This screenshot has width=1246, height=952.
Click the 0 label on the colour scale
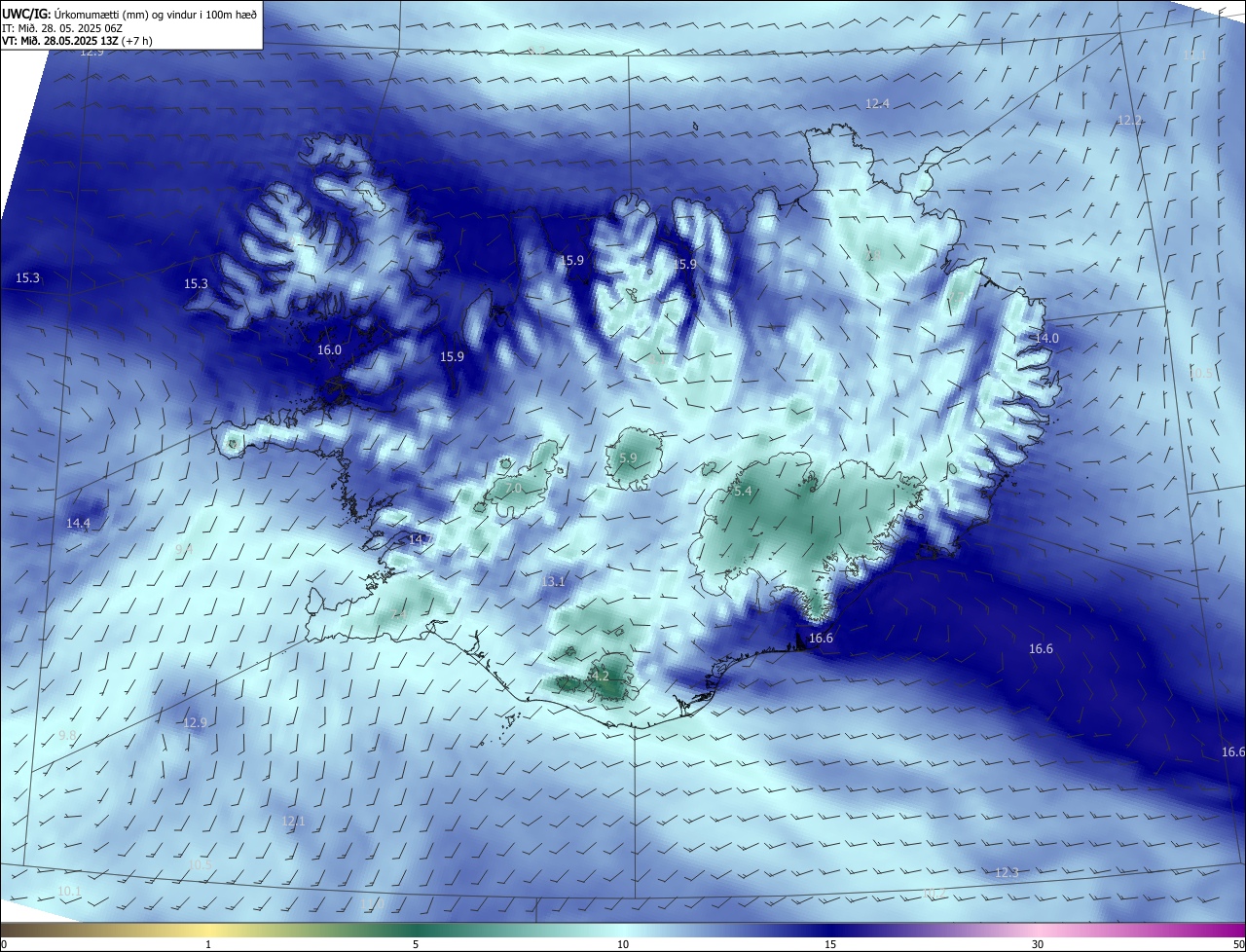pyautogui.click(x=4, y=945)
